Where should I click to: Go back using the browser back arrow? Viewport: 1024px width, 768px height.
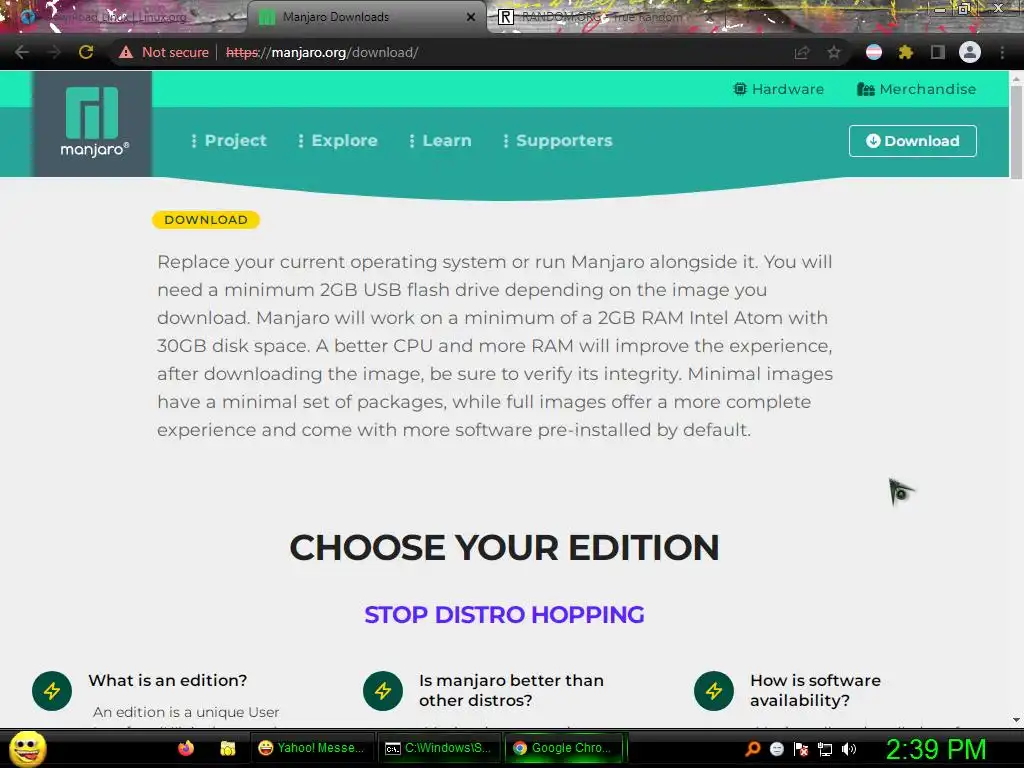click(x=22, y=52)
